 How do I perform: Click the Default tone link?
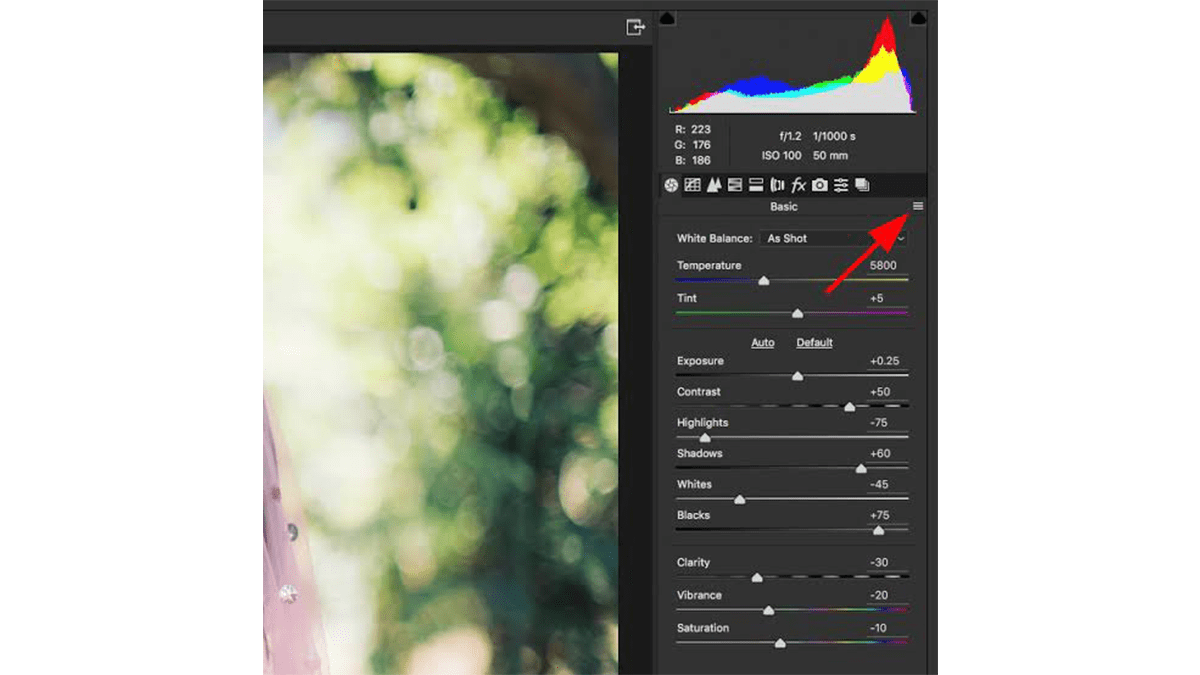tap(814, 342)
